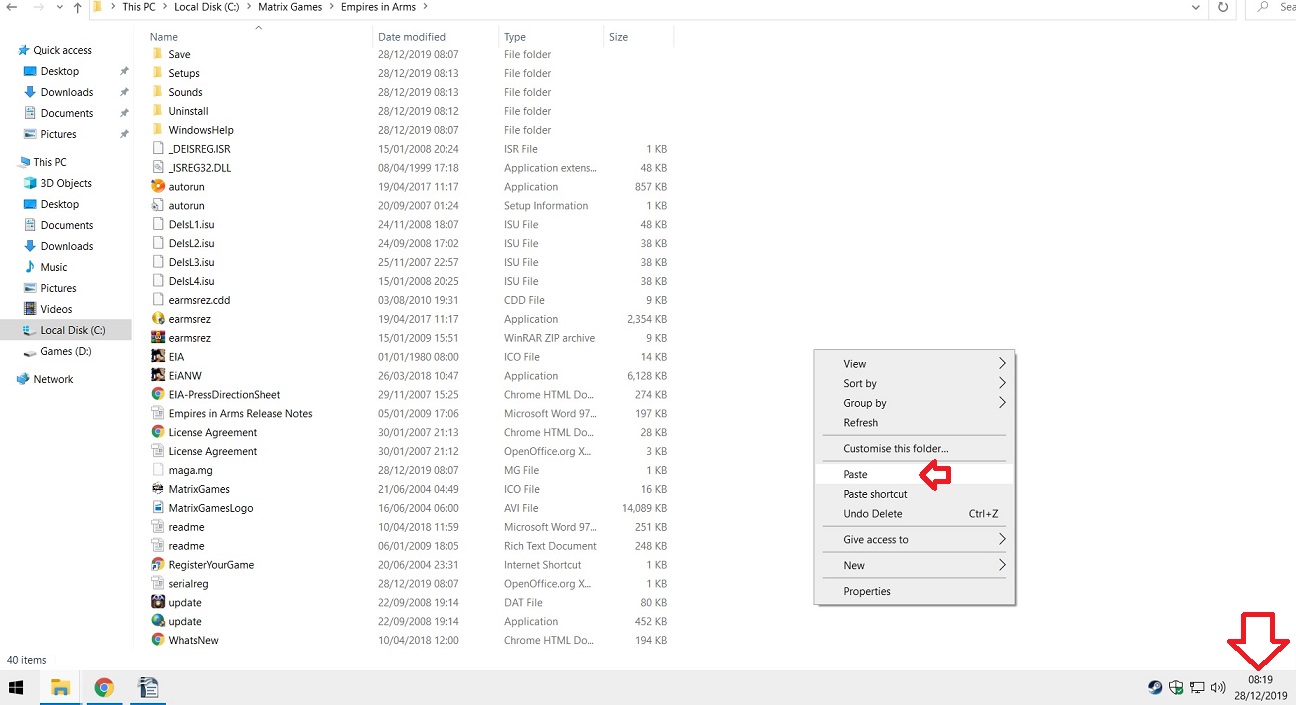The height and width of the screenshot is (705, 1296).
Task: Open Music in the navigation pane
Action: pos(54,267)
